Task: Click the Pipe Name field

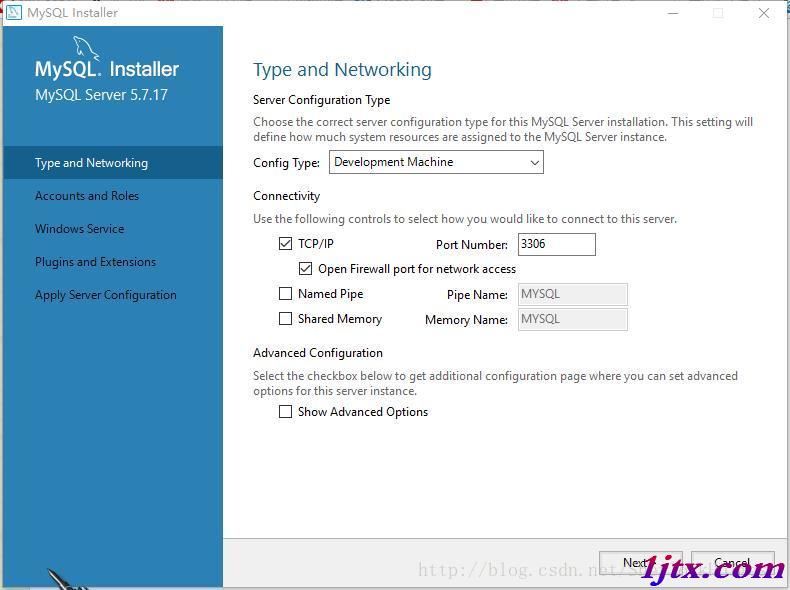Action: [x=573, y=294]
